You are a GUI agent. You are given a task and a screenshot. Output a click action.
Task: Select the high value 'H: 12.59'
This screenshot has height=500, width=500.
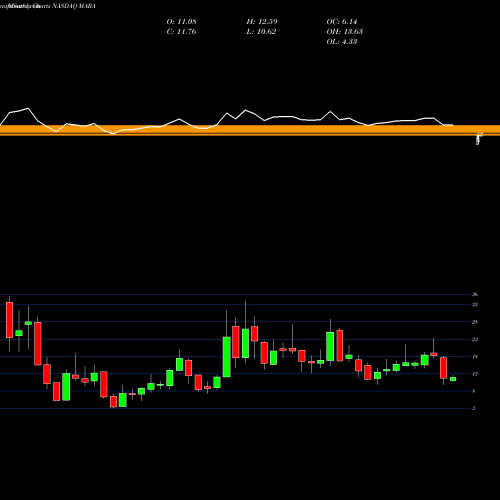tap(262, 22)
